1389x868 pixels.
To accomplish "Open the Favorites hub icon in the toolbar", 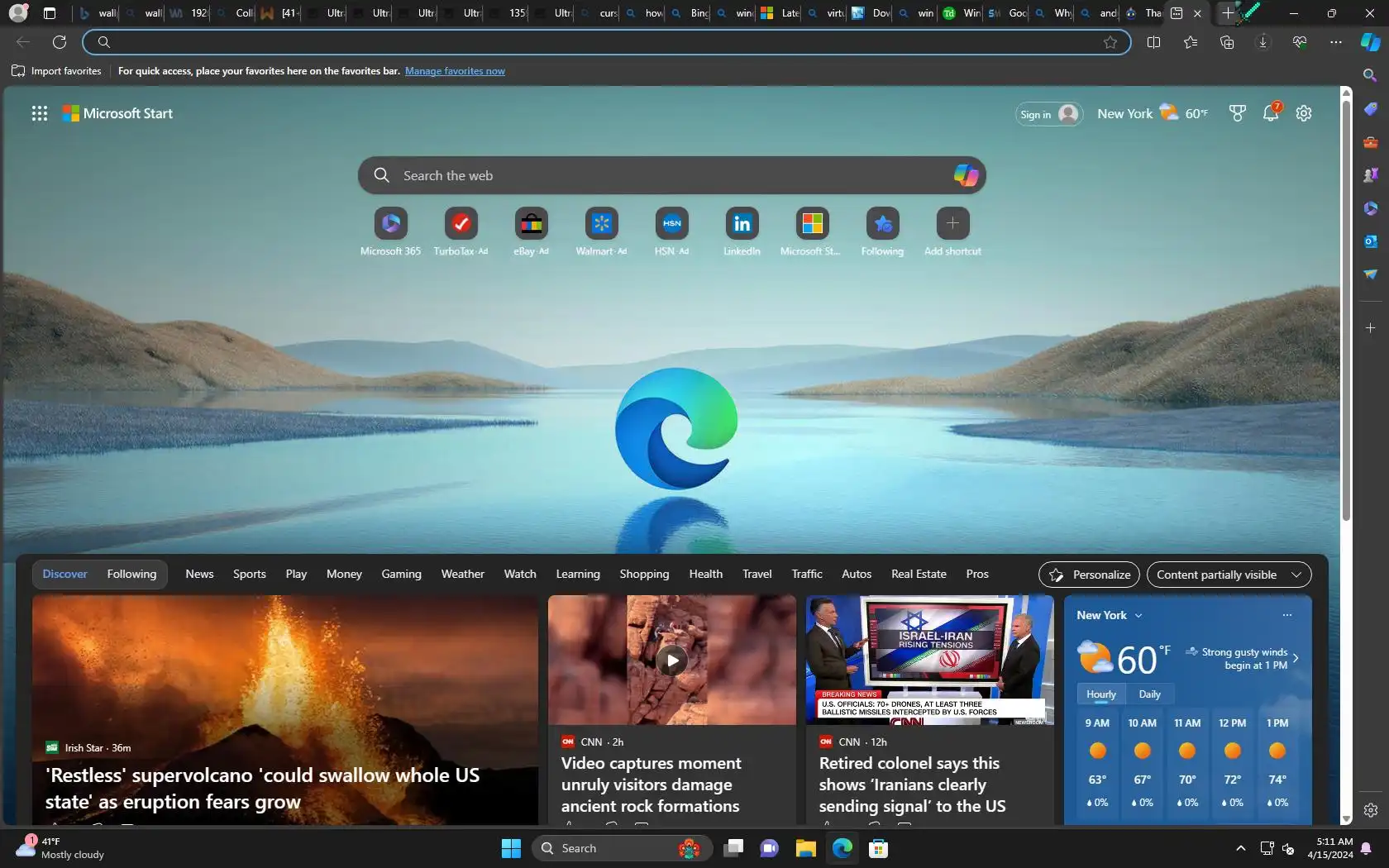I will pyautogui.click(x=1191, y=42).
